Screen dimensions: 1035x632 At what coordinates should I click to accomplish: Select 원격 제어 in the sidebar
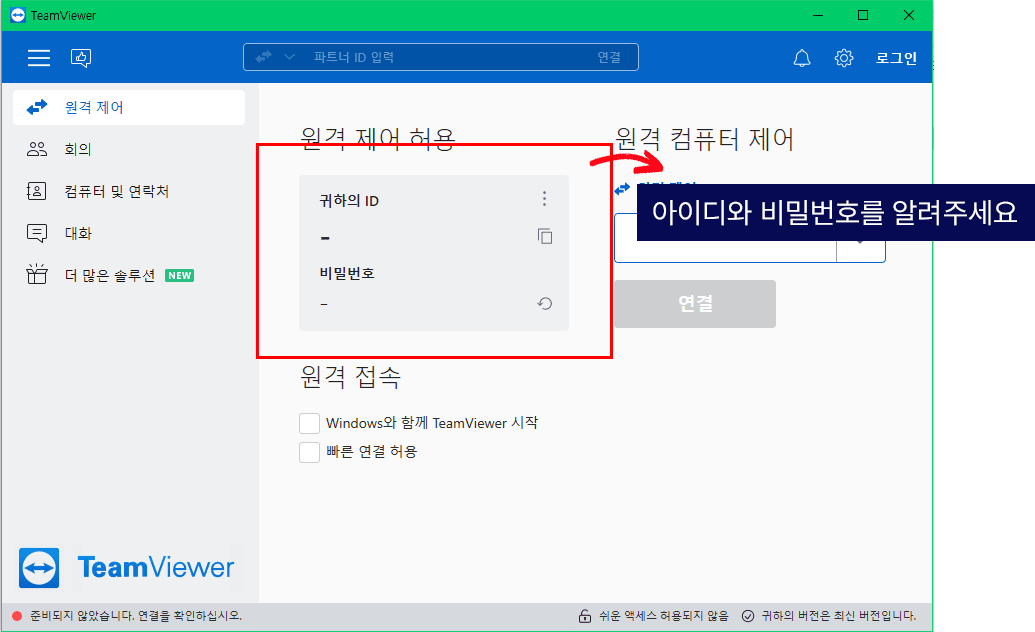129,108
